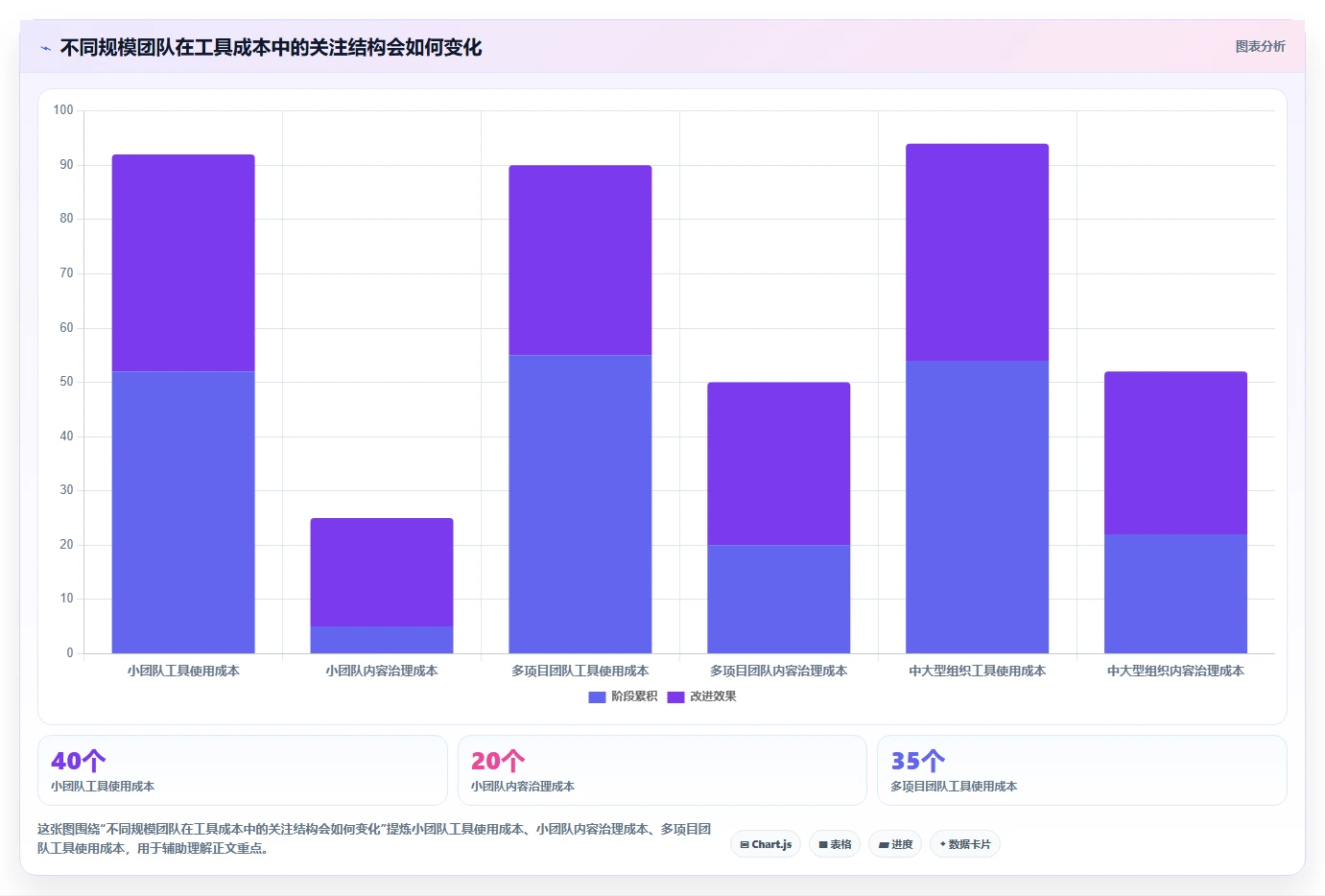1325x896 pixels.
Task: Click the purple segment of 小团队内容治理成本 bar
Action: [382, 572]
